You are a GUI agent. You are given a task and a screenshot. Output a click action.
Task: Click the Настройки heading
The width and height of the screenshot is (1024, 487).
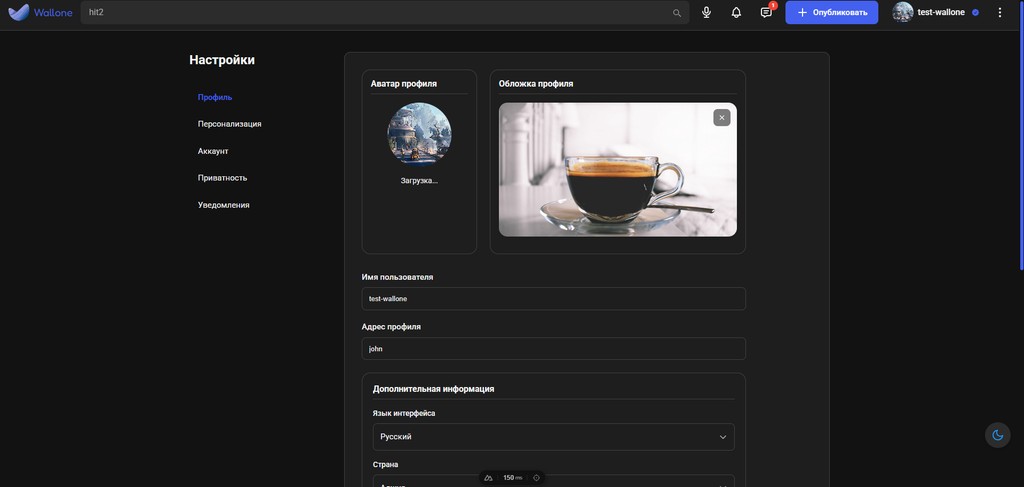click(222, 60)
